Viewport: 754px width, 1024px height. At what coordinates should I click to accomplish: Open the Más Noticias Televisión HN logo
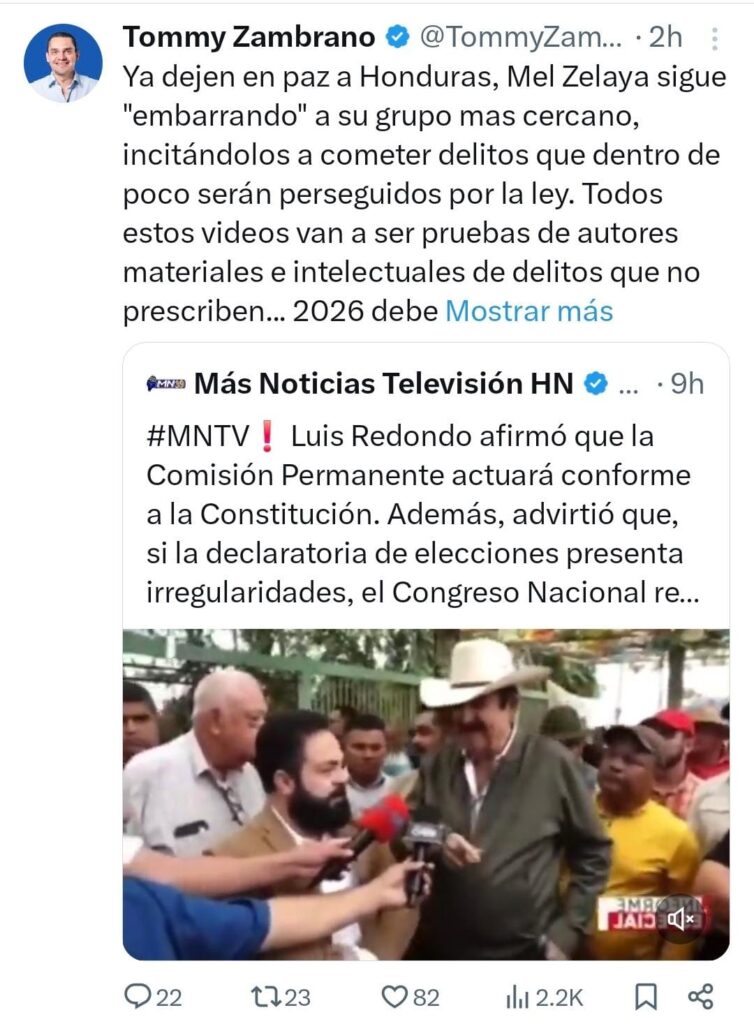166,383
